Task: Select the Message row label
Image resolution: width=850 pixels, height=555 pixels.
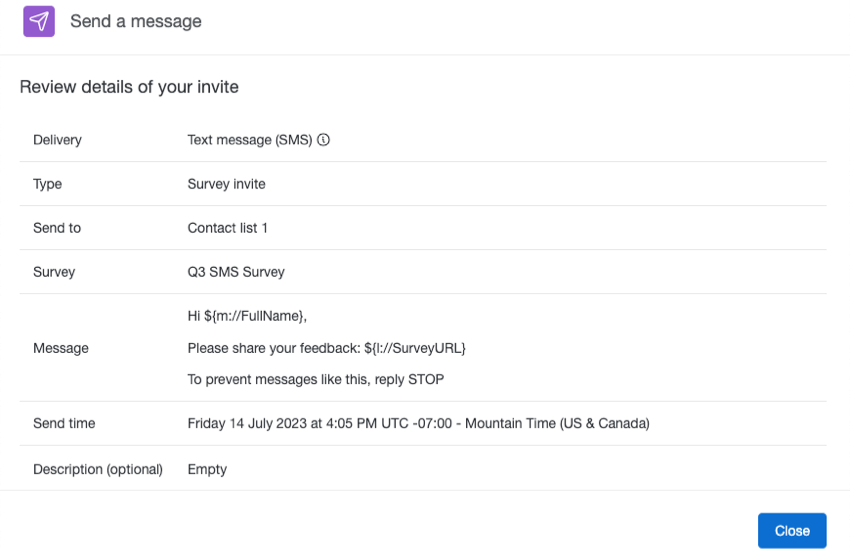Action: click(x=61, y=348)
